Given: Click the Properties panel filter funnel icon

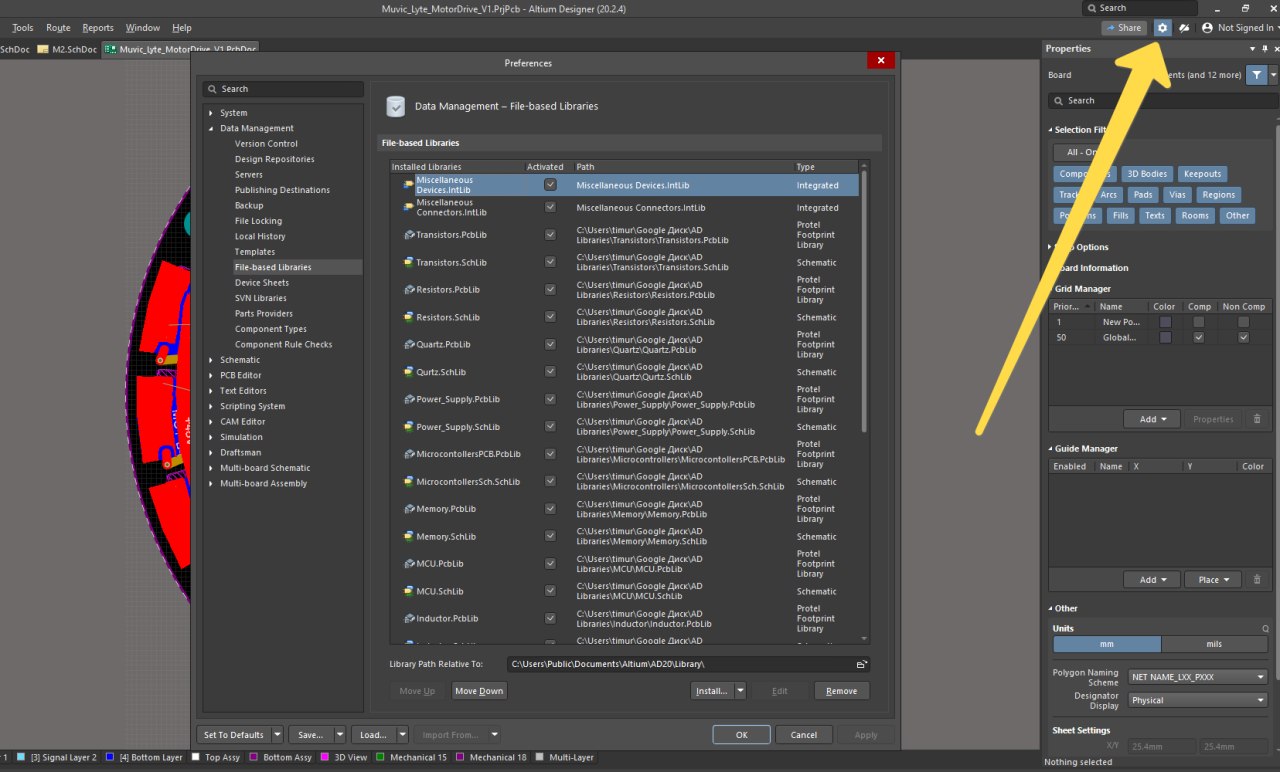Looking at the screenshot, I should click(1256, 75).
